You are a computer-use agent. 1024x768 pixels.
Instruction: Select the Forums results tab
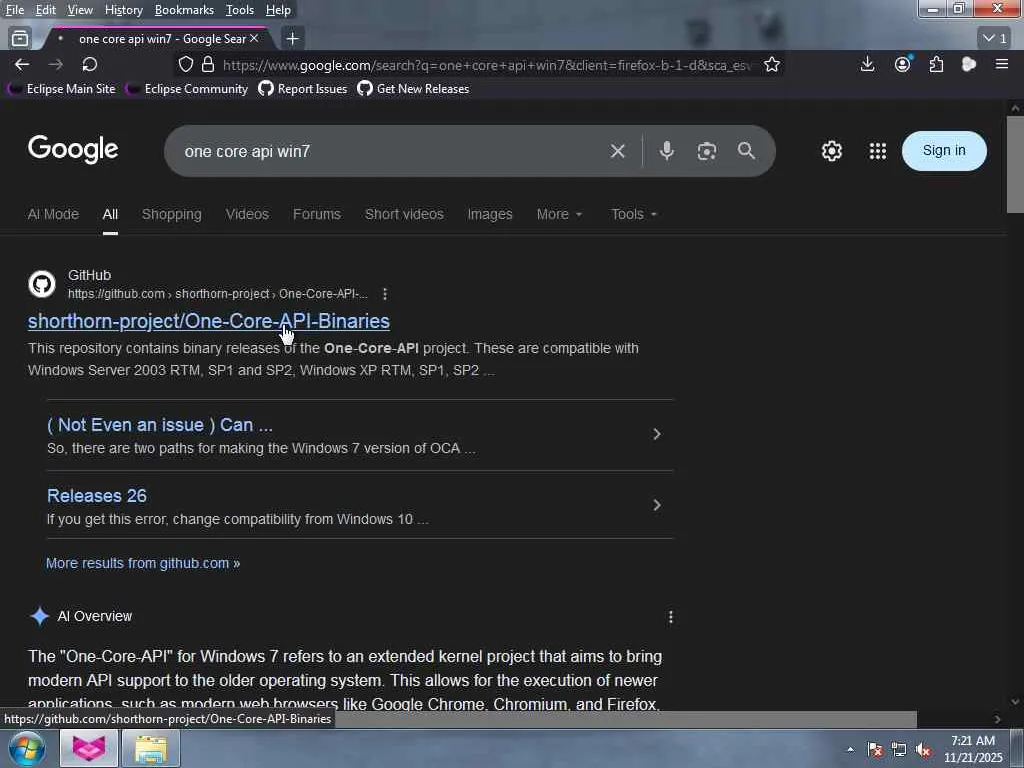click(317, 214)
